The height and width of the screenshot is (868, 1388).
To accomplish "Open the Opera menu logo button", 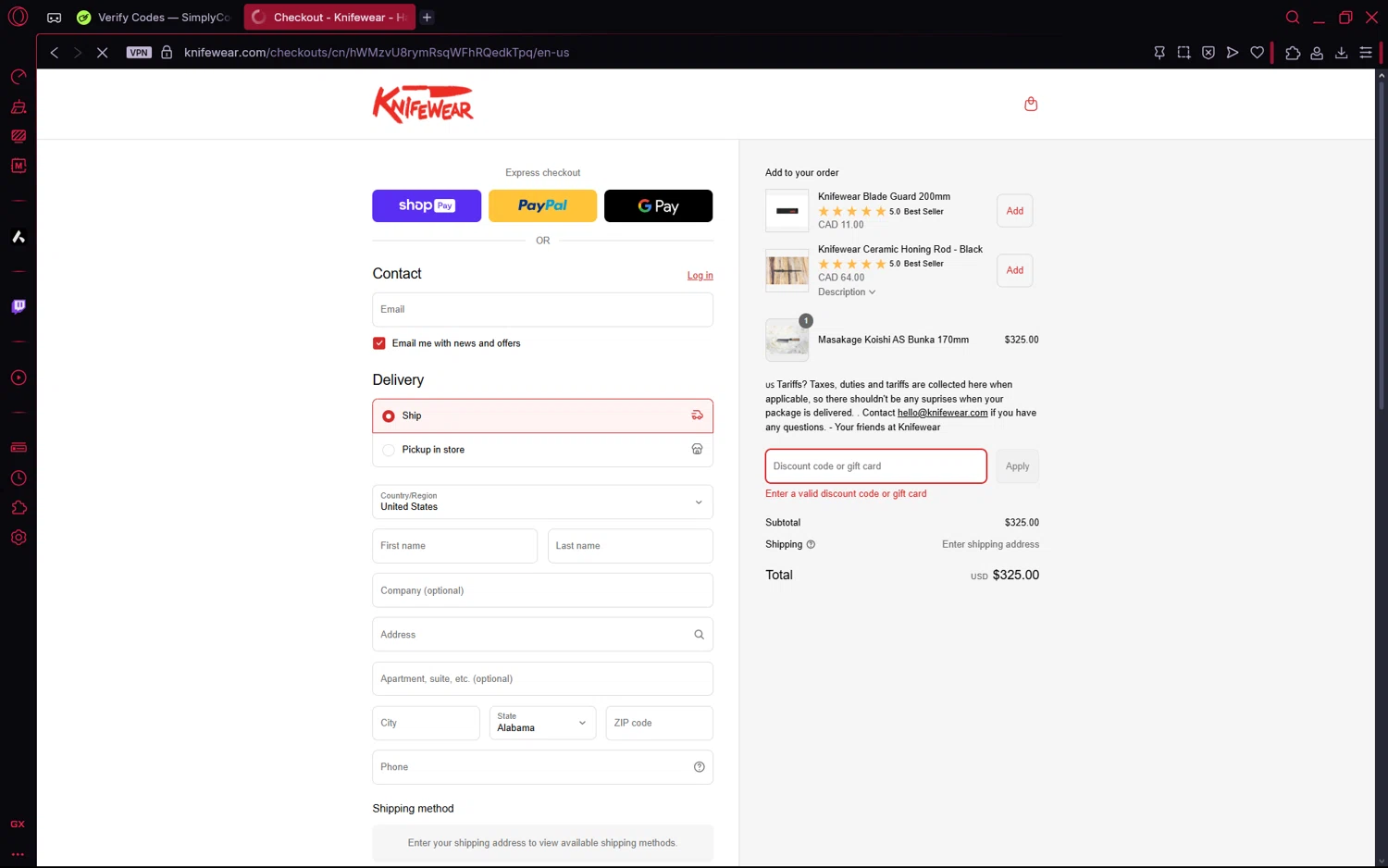I will [x=18, y=17].
